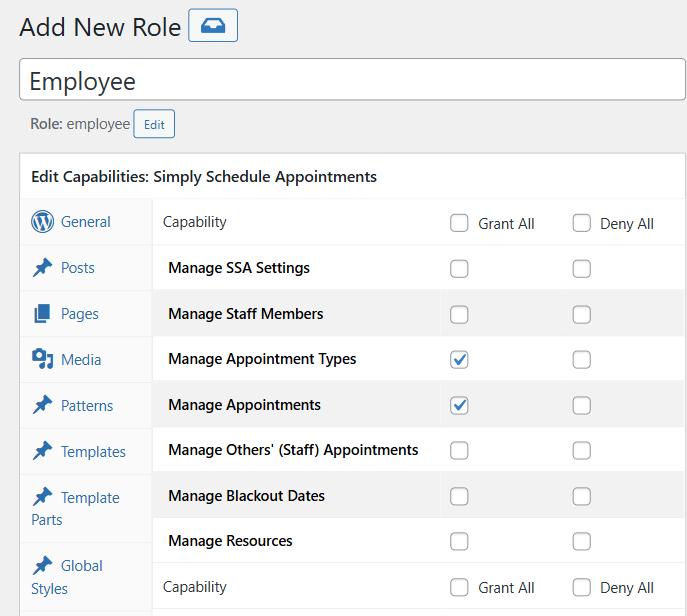This screenshot has height=616, width=687.
Task: Switch to the Media capabilities tab
Action: pyautogui.click(x=86, y=359)
